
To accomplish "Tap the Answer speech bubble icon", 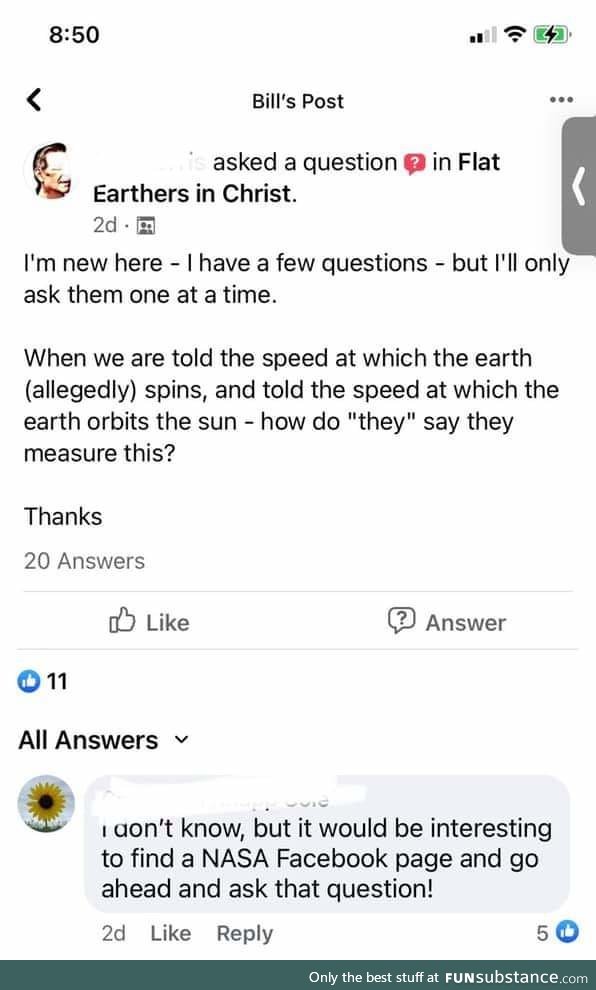I will coord(402,621).
